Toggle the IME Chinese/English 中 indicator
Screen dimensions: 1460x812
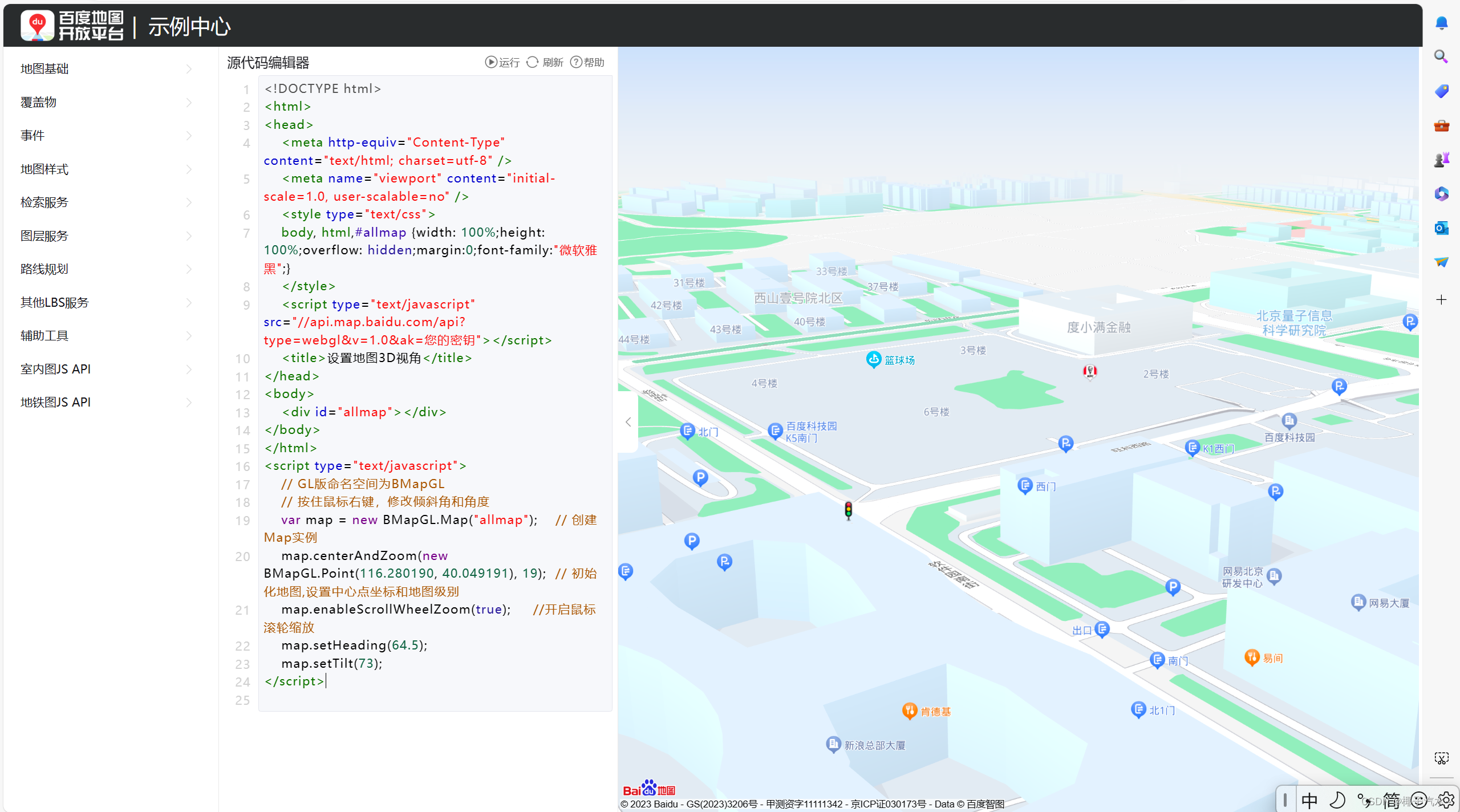(x=1310, y=800)
